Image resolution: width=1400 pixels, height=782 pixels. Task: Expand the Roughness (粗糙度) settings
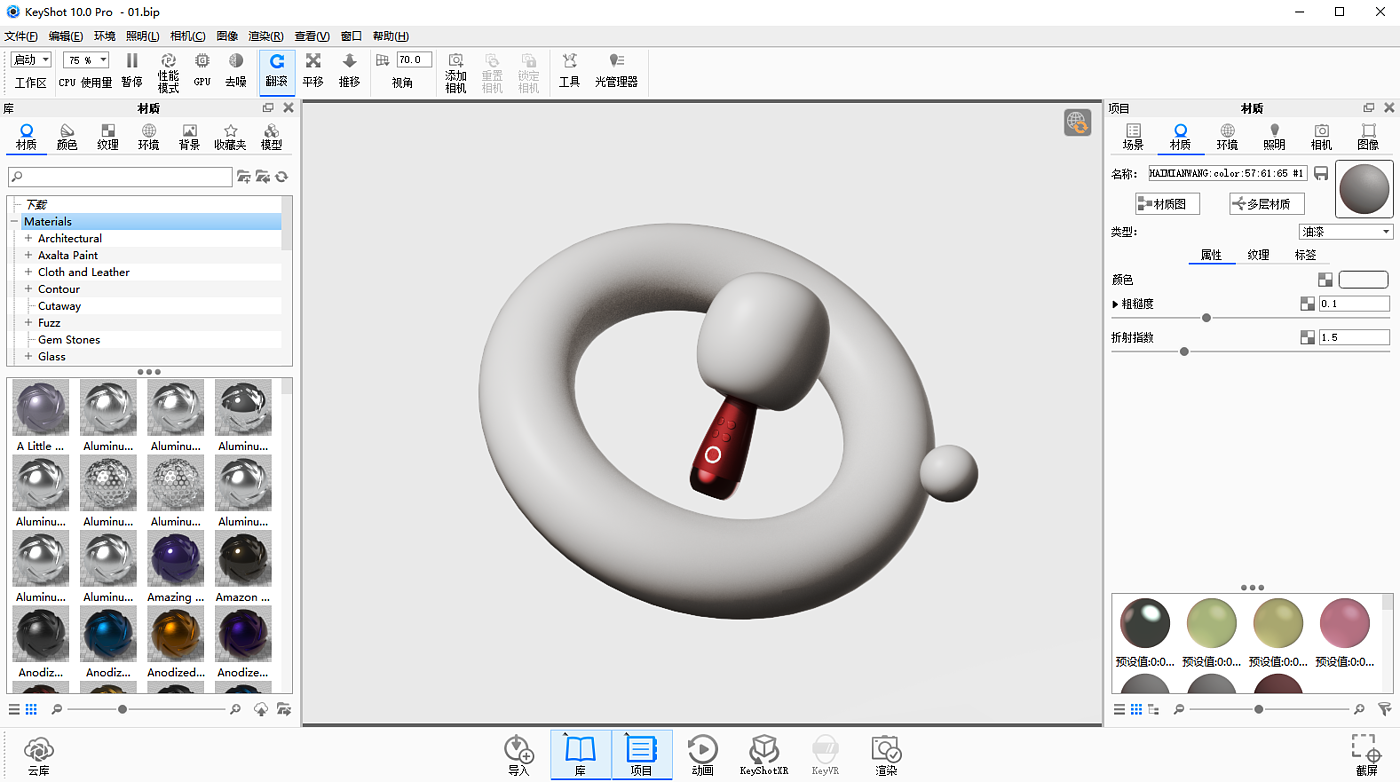pyautogui.click(x=1116, y=304)
